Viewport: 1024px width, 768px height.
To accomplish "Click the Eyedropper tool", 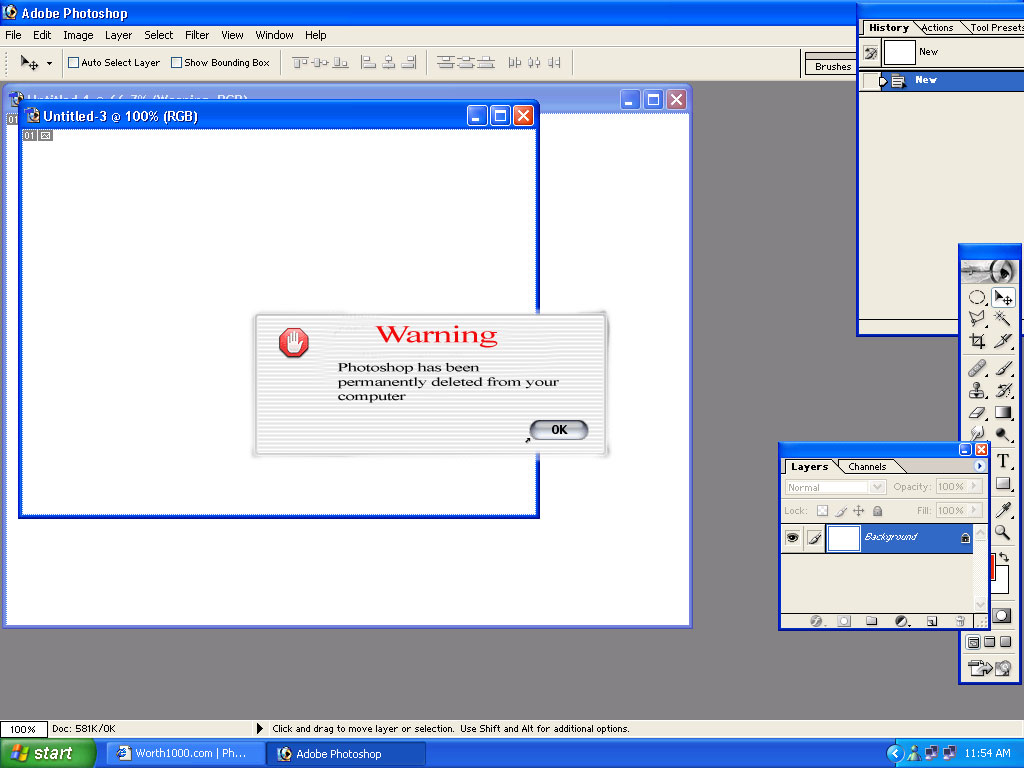I will pos(1003,510).
